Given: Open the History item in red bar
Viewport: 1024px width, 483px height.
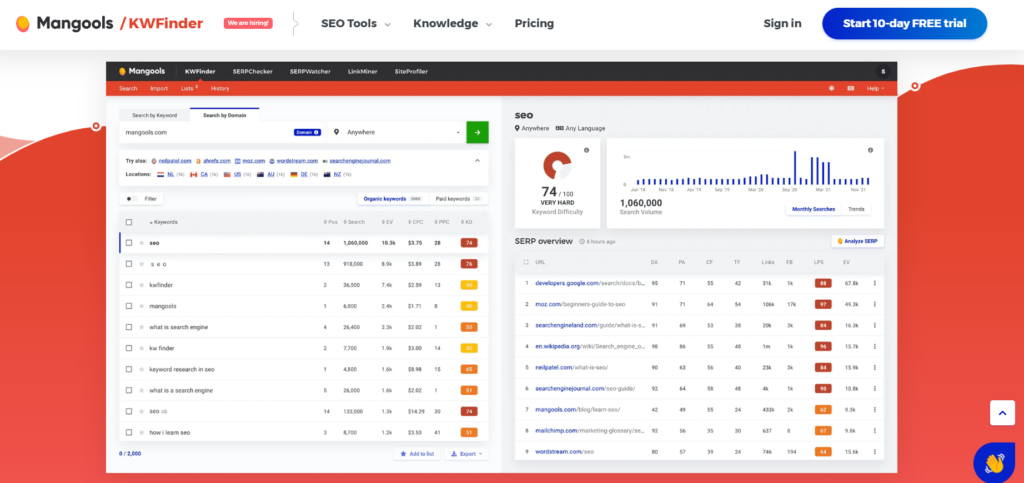Looking at the screenshot, I should coord(220,88).
